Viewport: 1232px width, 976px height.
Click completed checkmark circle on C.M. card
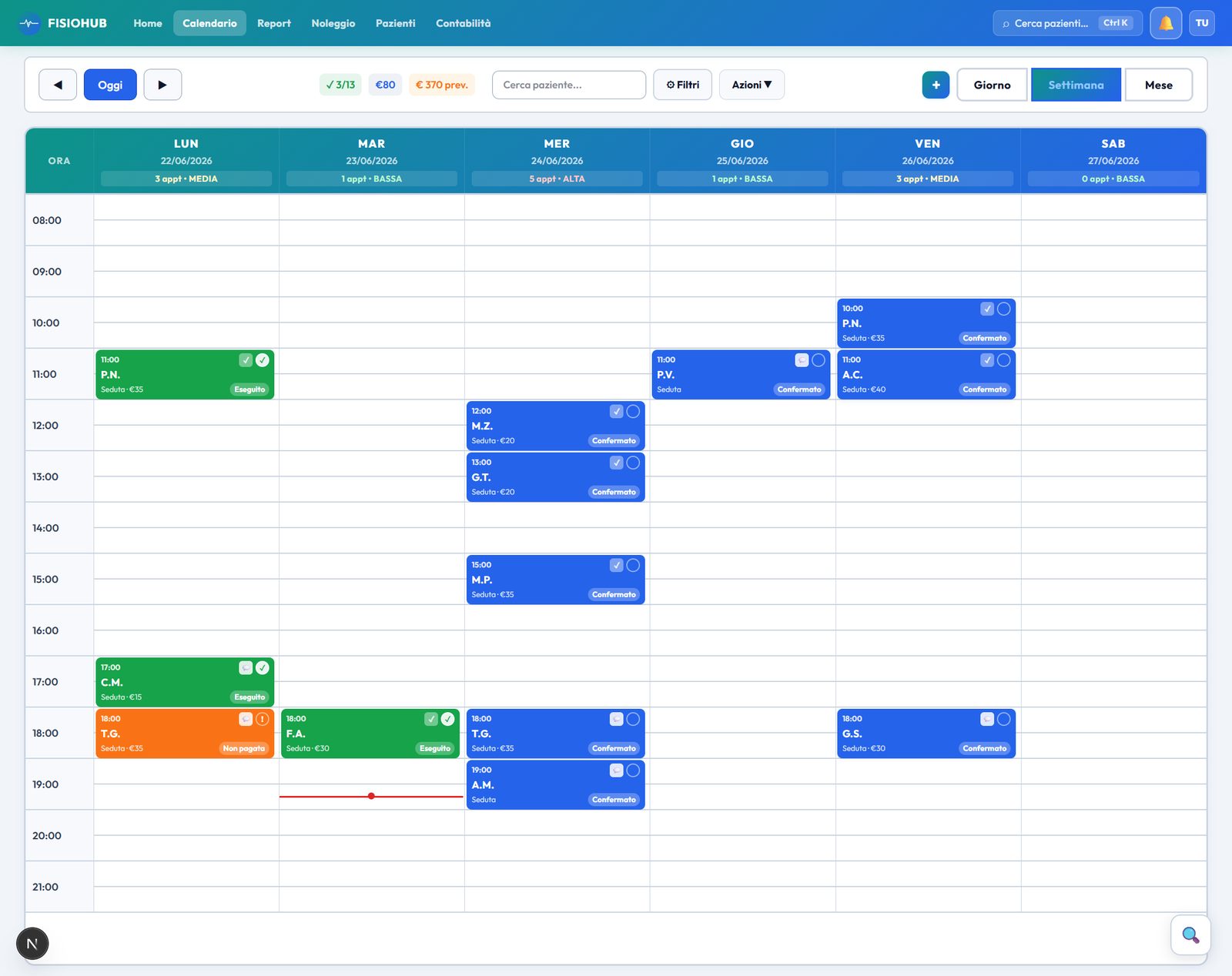[263, 667]
